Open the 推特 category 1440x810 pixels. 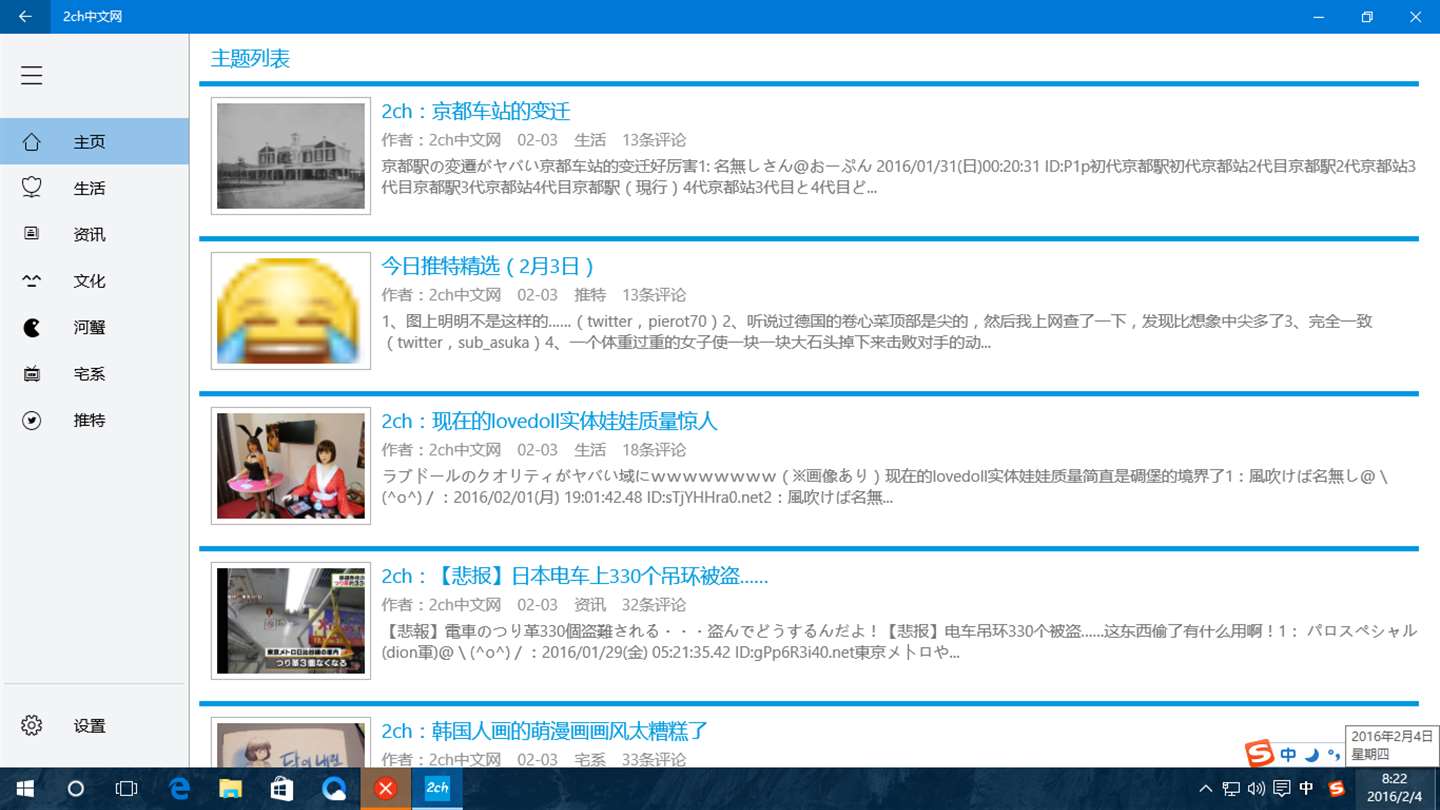click(x=94, y=420)
